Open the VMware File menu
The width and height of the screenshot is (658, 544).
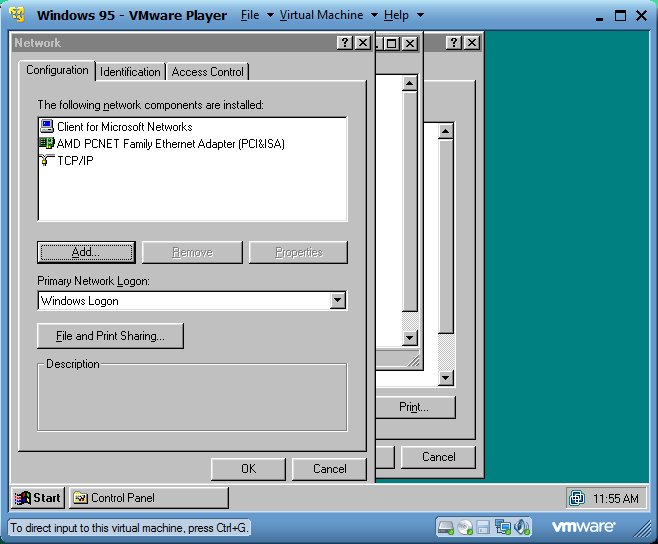point(250,15)
